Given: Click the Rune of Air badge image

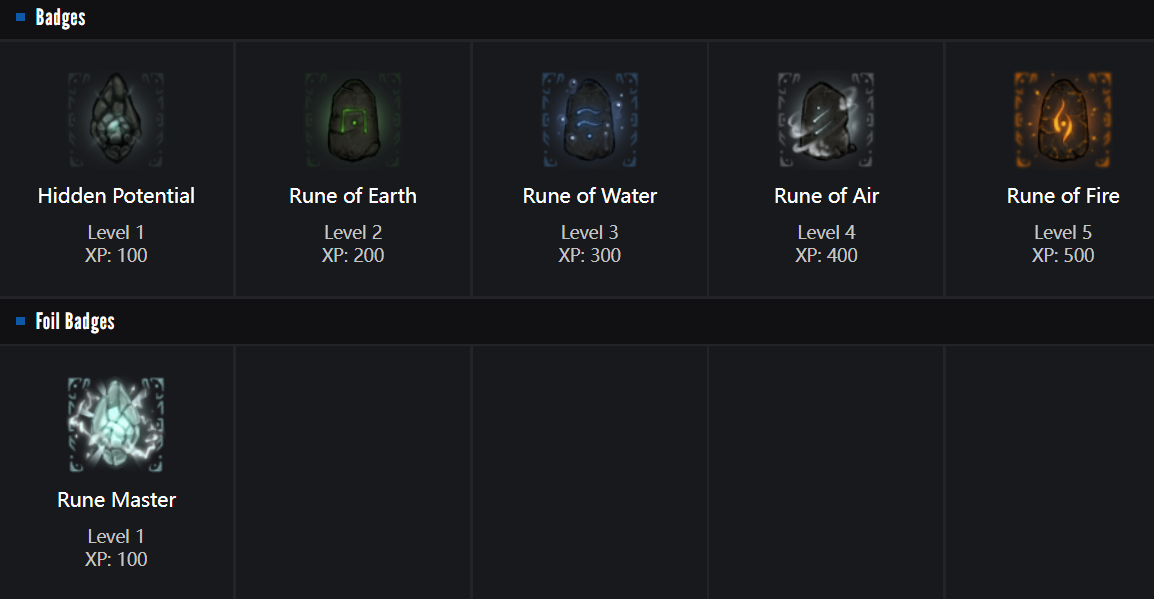Looking at the screenshot, I should (x=826, y=120).
